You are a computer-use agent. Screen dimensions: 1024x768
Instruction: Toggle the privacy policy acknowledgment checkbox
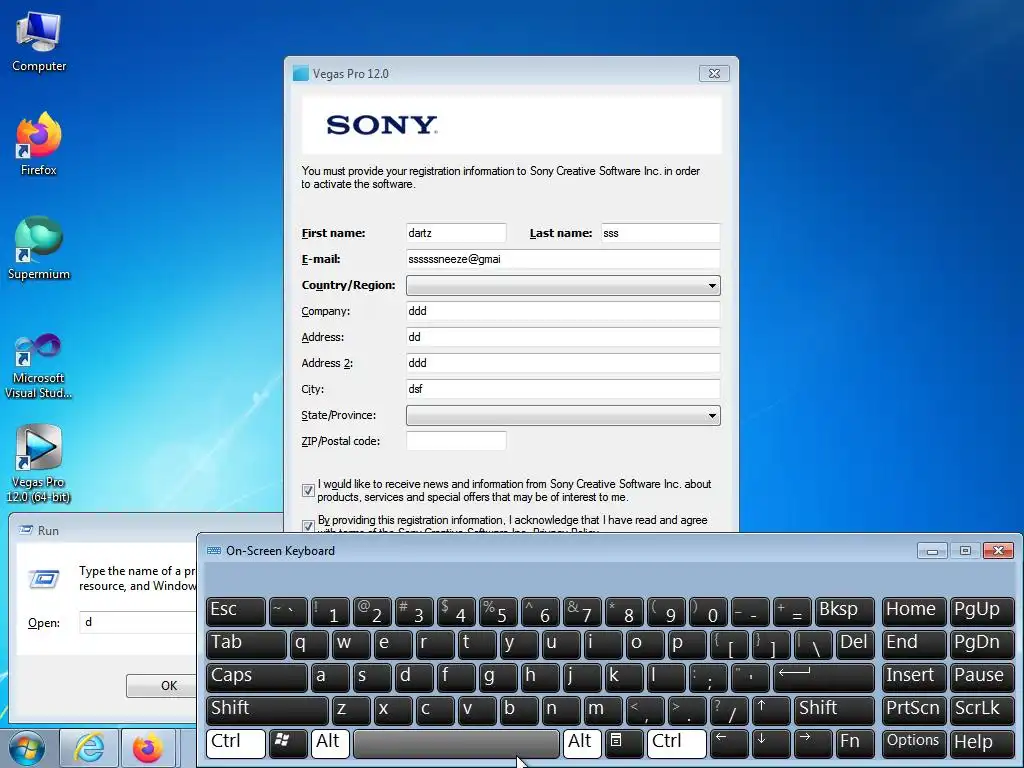pos(308,526)
